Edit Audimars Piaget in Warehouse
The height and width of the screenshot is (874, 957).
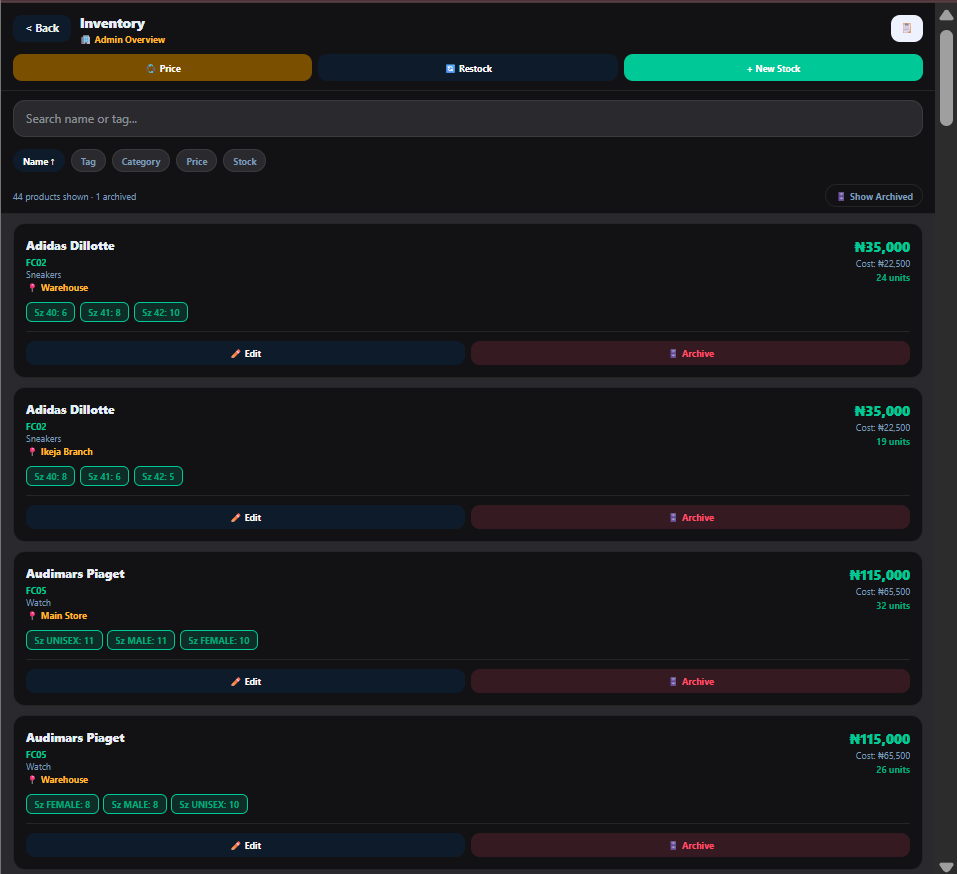(245, 845)
